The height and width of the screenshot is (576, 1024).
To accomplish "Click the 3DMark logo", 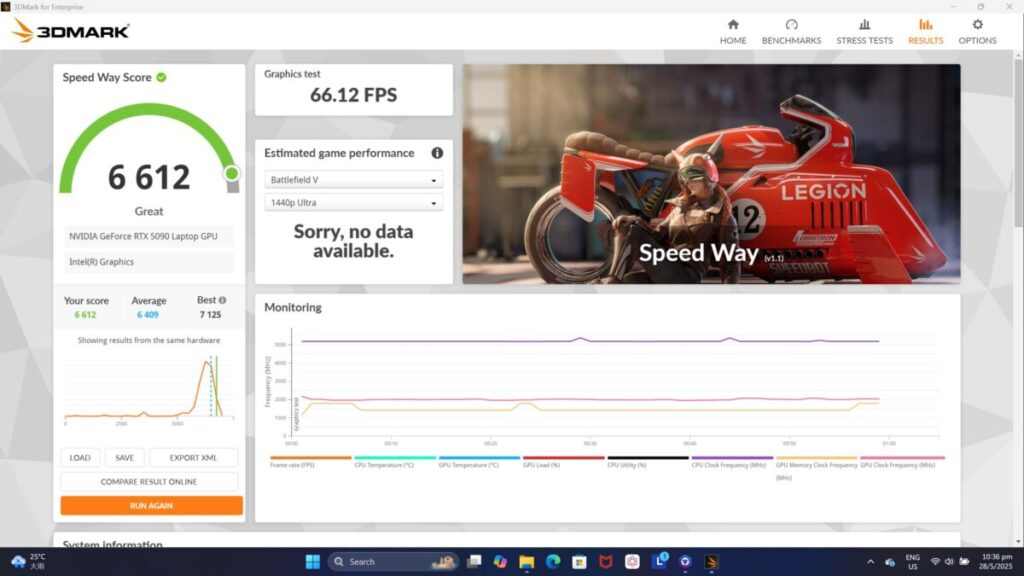I will [x=71, y=30].
